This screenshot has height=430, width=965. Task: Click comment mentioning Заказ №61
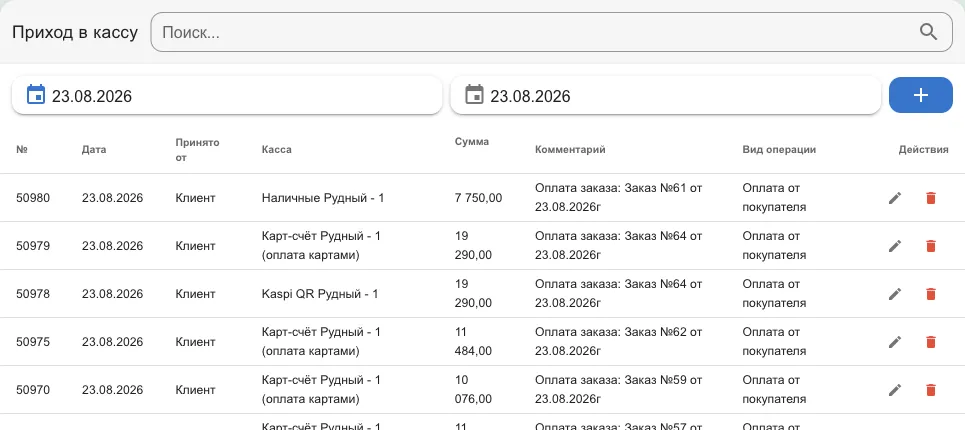pyautogui.click(x=619, y=197)
